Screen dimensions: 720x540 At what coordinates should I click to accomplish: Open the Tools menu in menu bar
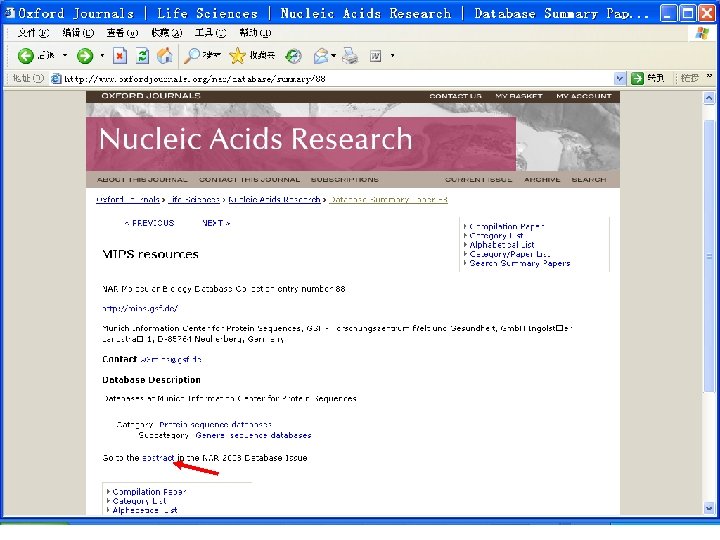click(210, 33)
